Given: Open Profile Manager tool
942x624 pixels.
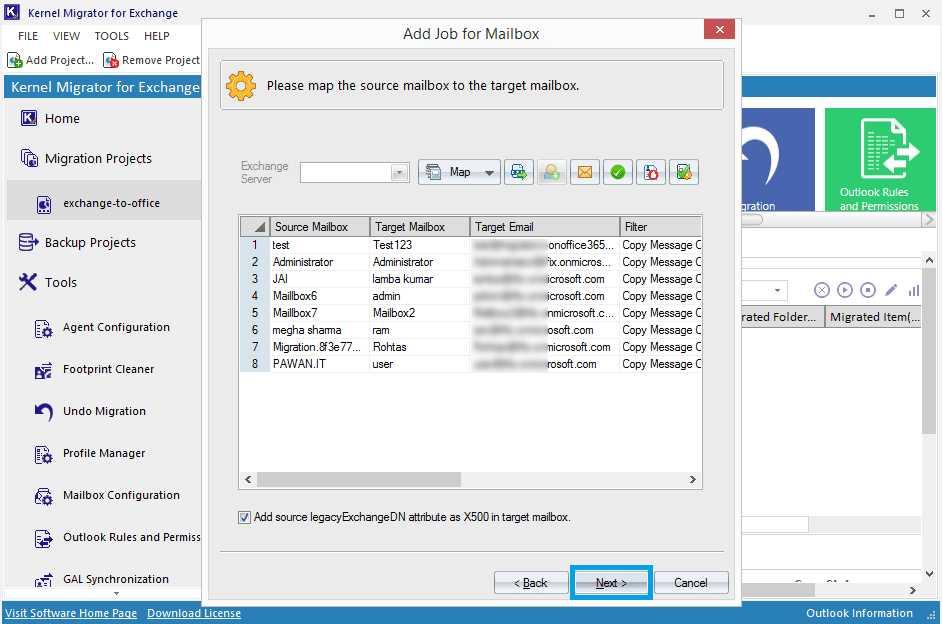Looking at the screenshot, I should click(90, 454).
